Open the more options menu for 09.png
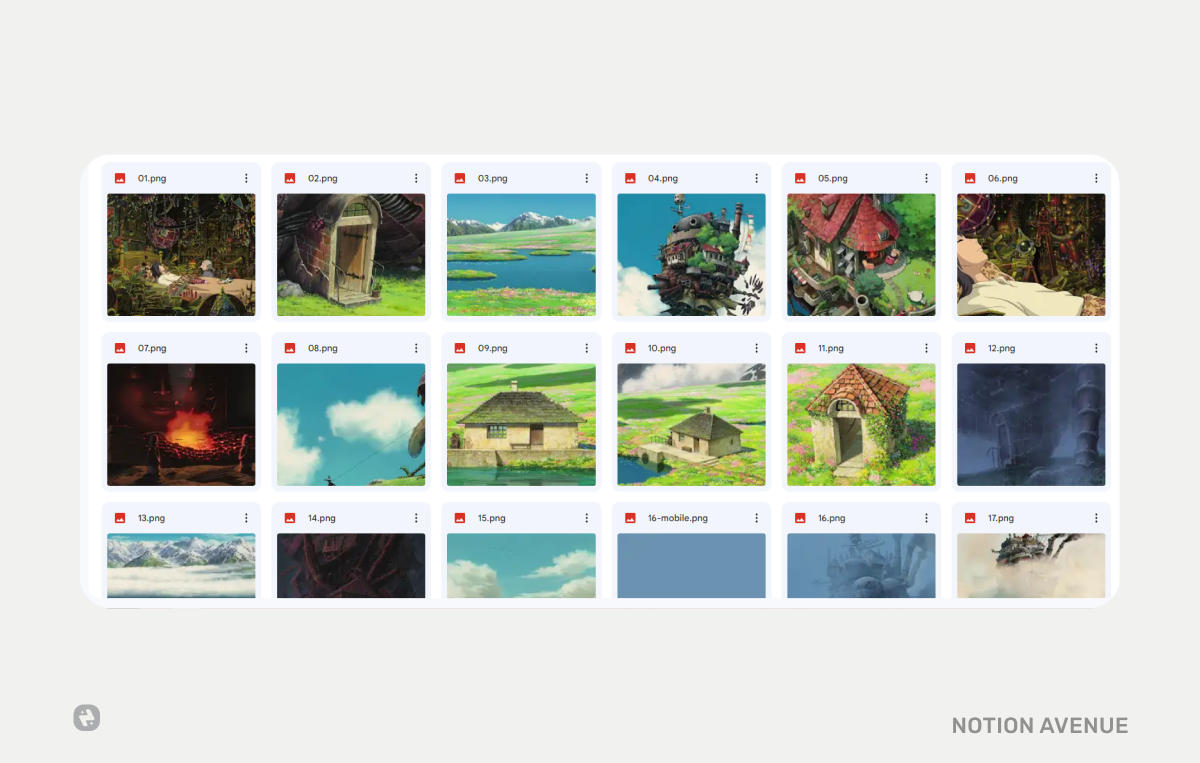This screenshot has width=1200, height=763. click(x=586, y=348)
